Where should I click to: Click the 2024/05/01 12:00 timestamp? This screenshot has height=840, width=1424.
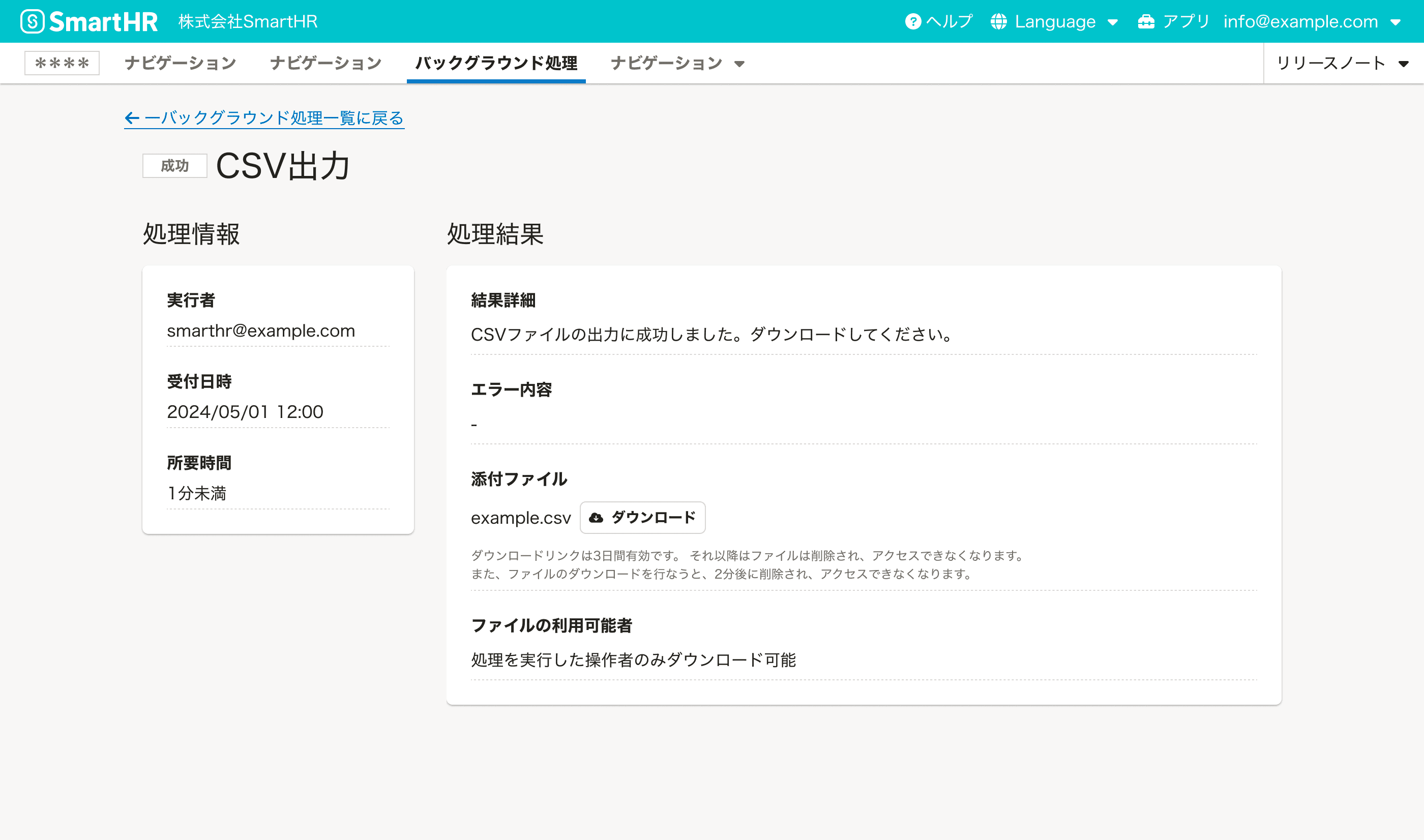[245, 411]
